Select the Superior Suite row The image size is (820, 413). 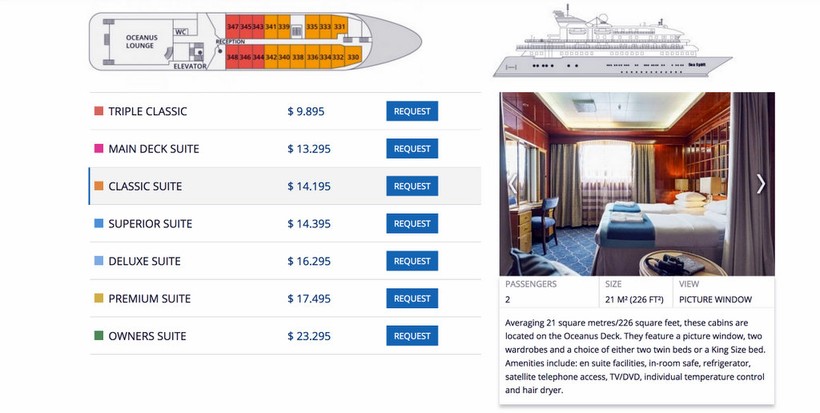(x=285, y=224)
